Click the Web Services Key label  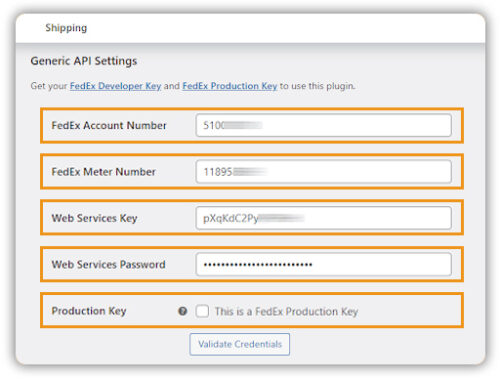94,218
